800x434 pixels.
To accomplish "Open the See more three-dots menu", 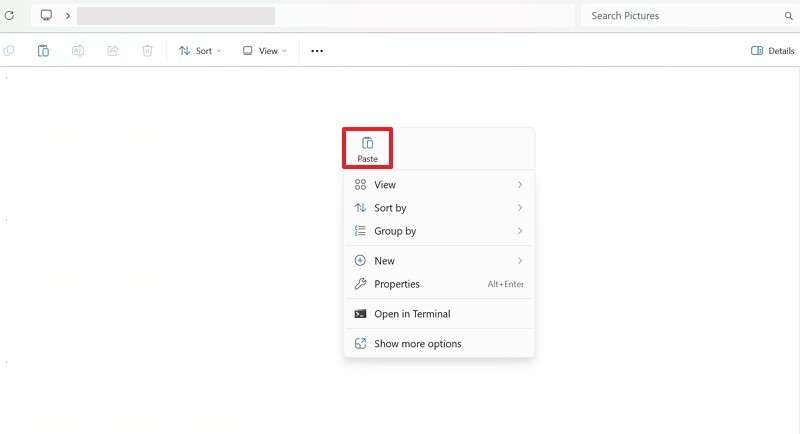I will click(317, 51).
